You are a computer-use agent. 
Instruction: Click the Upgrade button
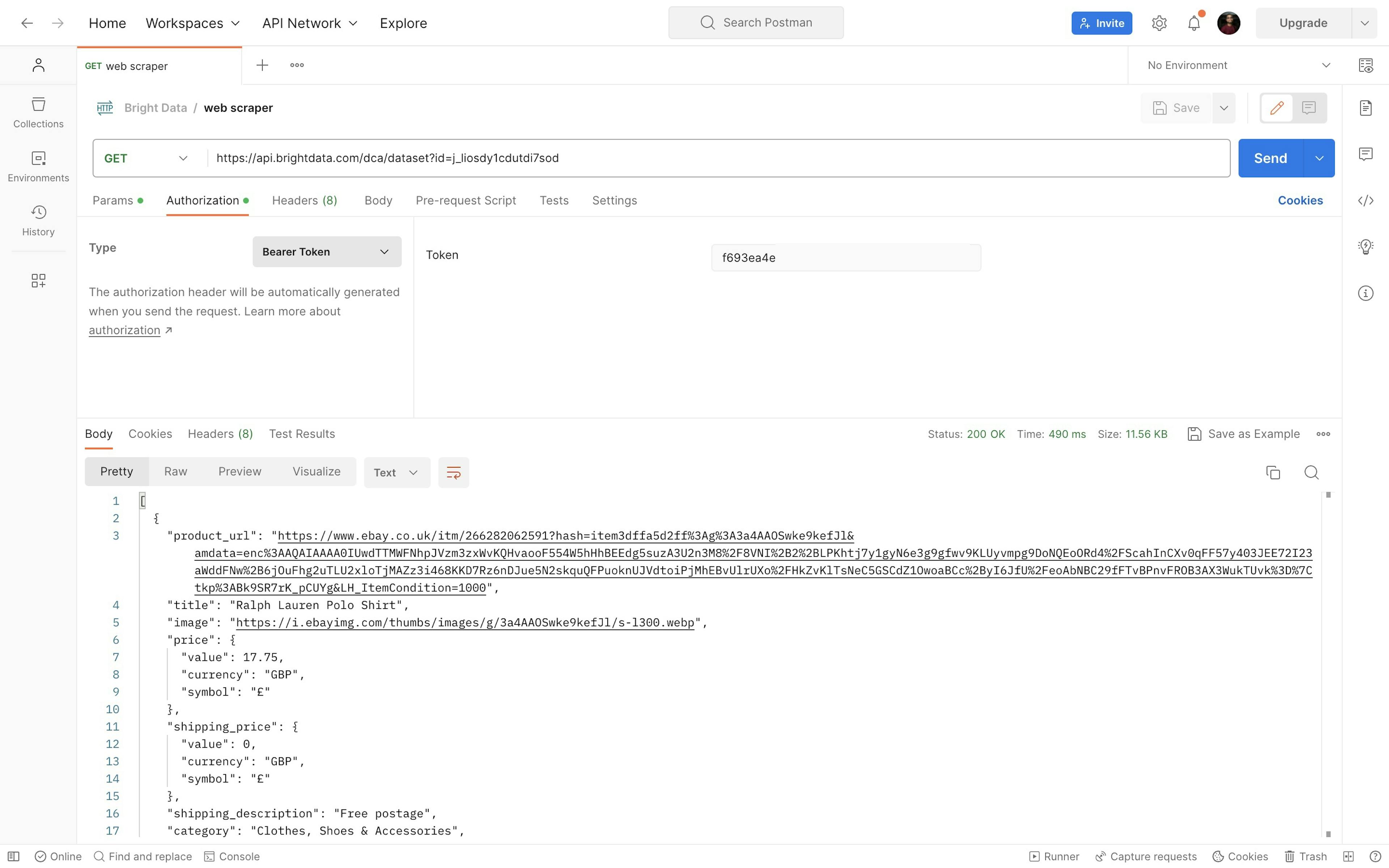(1303, 23)
